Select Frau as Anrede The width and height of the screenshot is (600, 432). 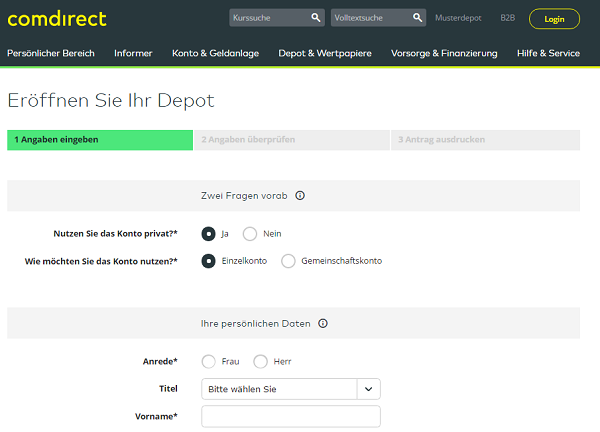(209, 361)
